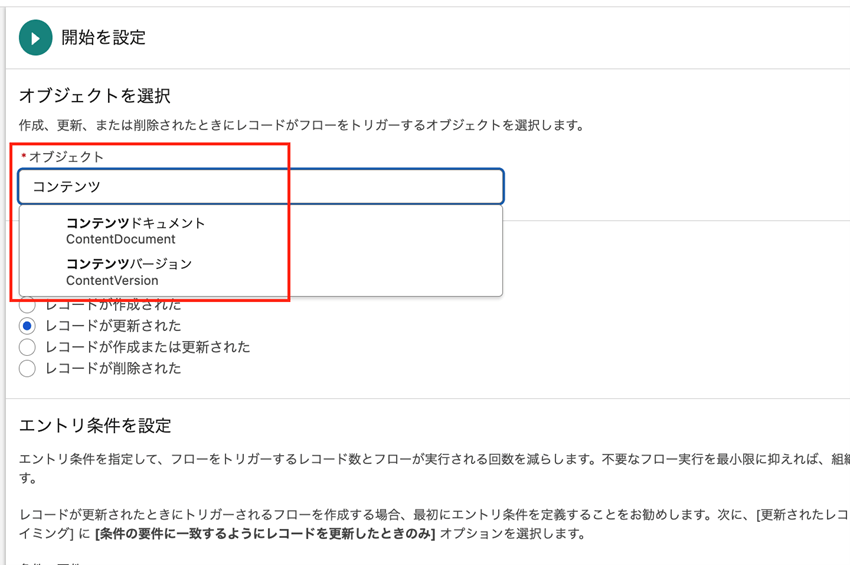The height and width of the screenshot is (565, 850).
Task: Select the レコードが更新された radio button
Action: point(27,326)
